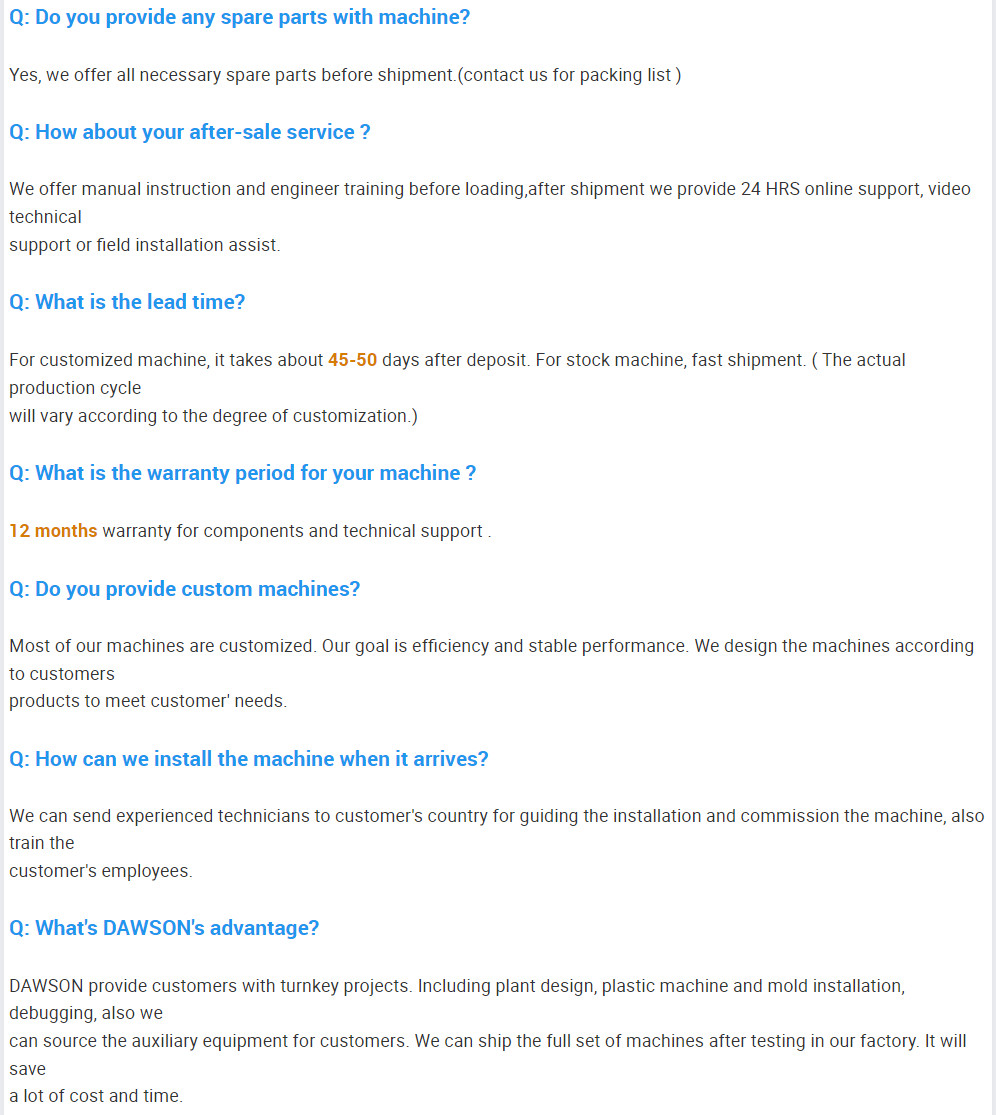Click the 'degree of customization' line
Screen dimensions: 996x1115
point(213,416)
